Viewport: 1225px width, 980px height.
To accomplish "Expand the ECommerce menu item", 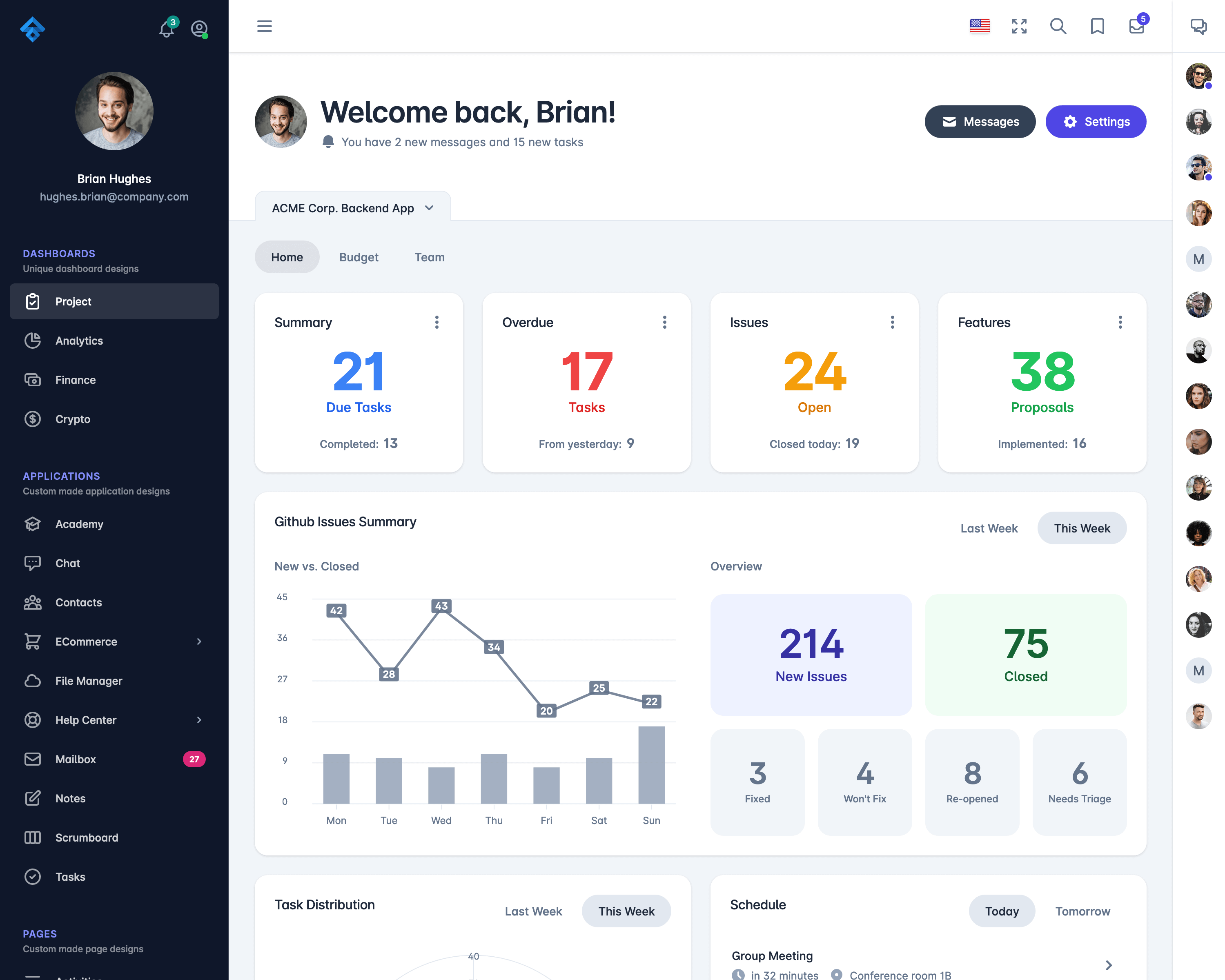I will [113, 641].
